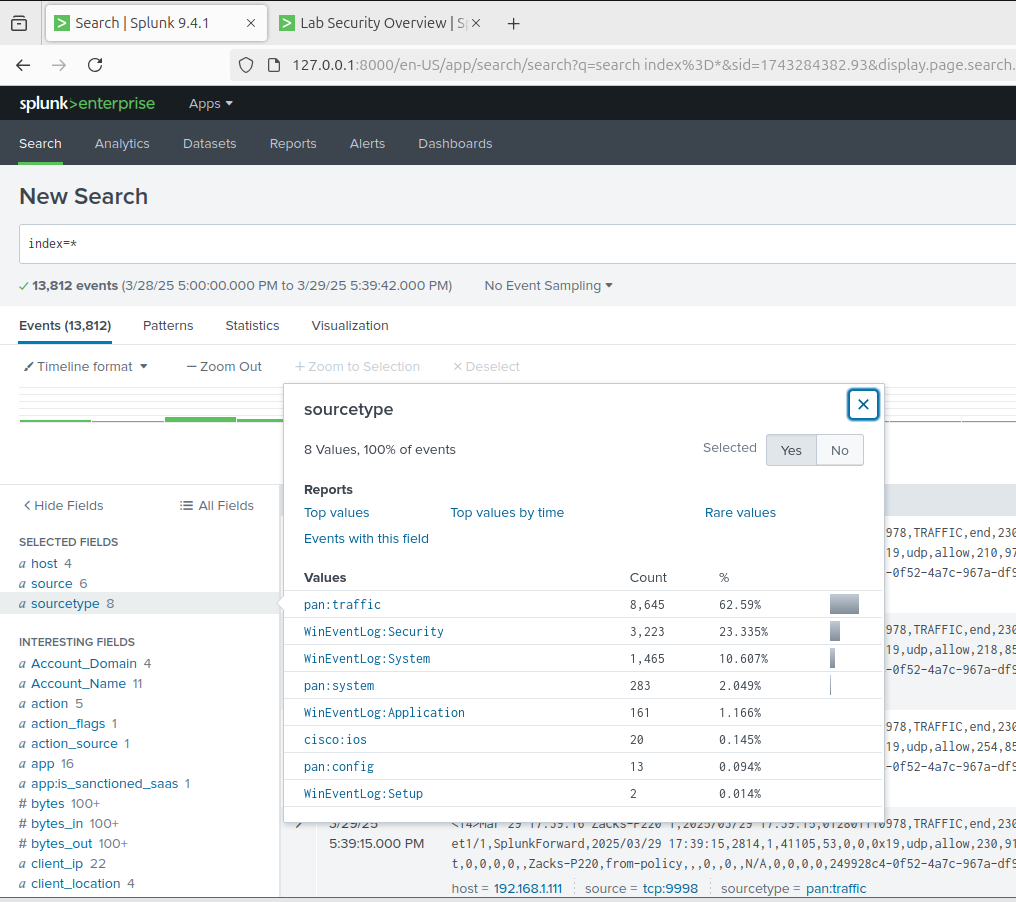Switch to the Visualization tab
The image size is (1016, 902).
point(350,326)
